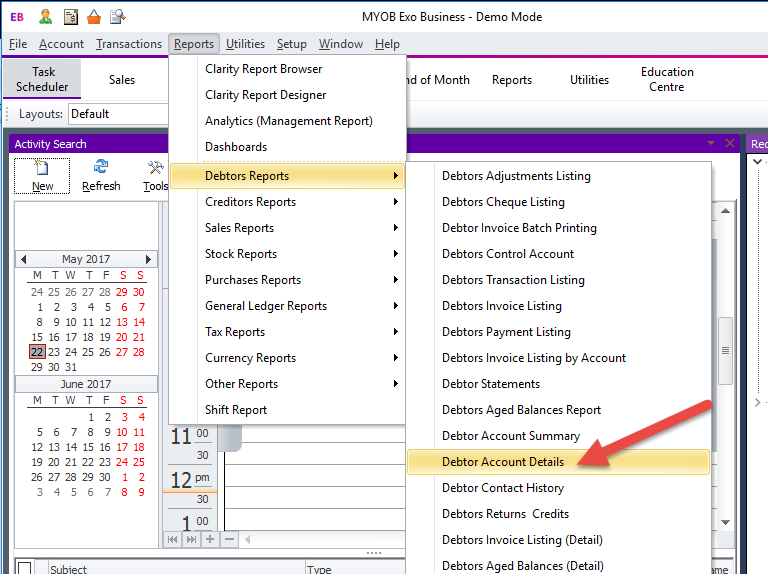Viewport: 768px width, 574px height.
Task: Jump to last record navigation button
Action: coord(192,539)
